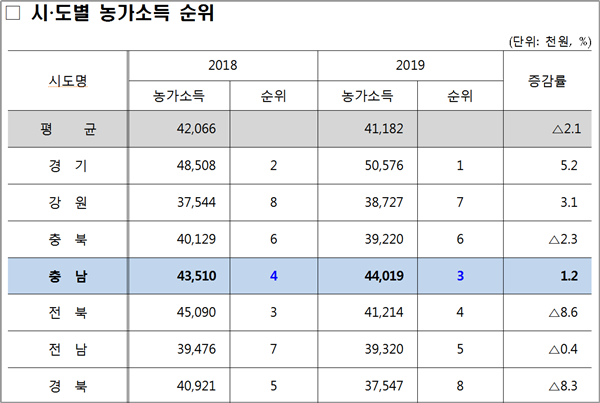Click the average change rate △2.1
The height and width of the screenshot is (403, 600).
tap(567, 129)
